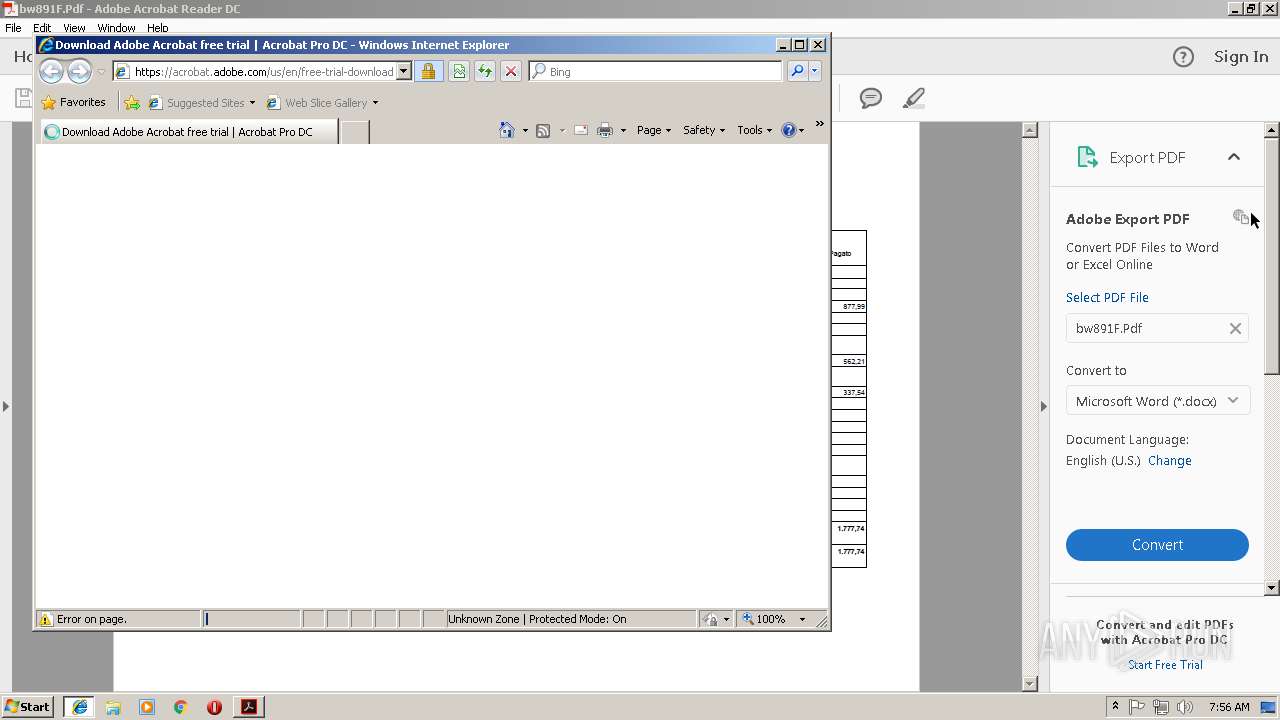Expand the address bar URL dropdown
Screen dimensions: 1280x720
coord(404,71)
